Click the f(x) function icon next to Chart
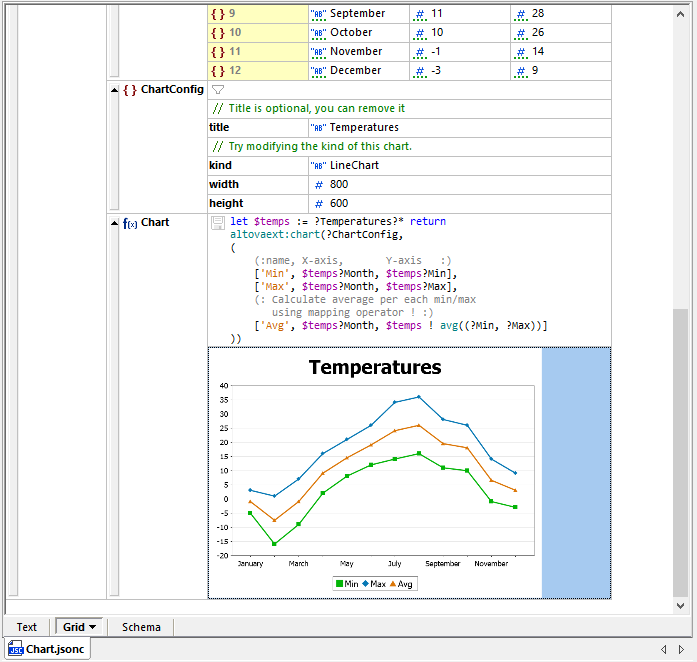This screenshot has width=697, height=662. (x=130, y=223)
